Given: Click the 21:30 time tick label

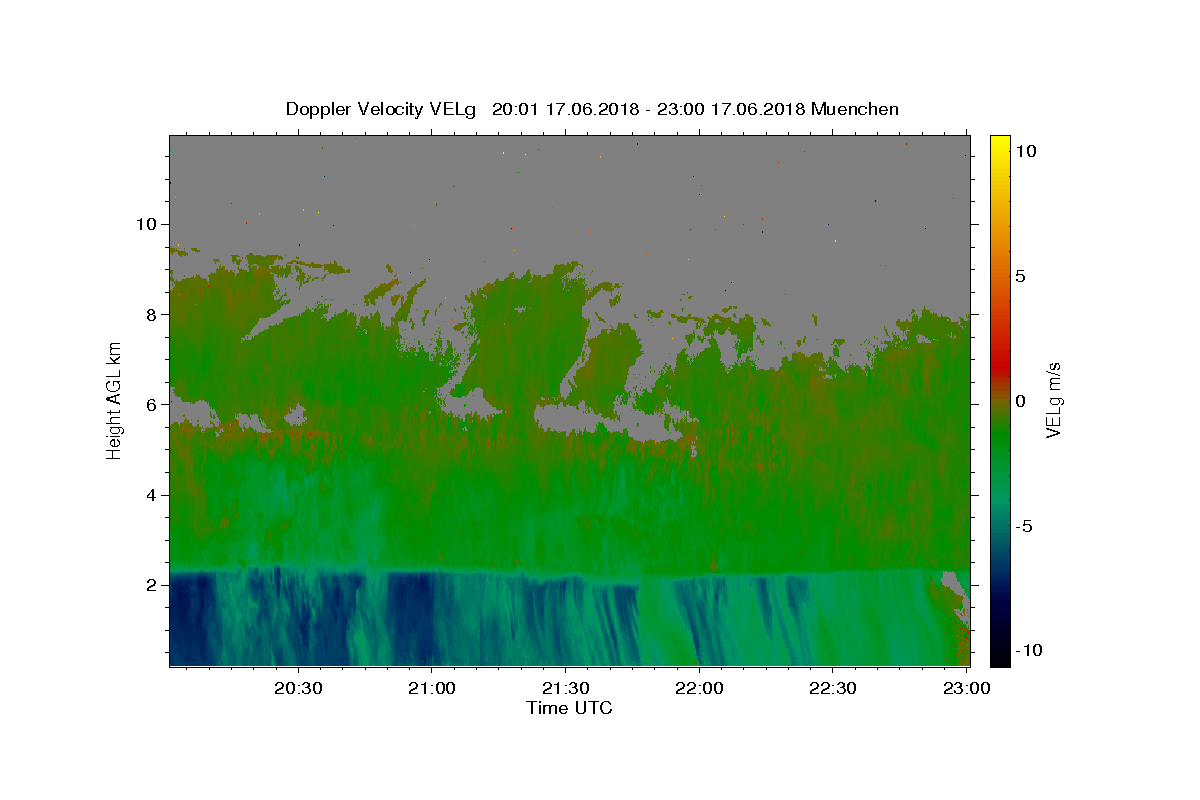Looking at the screenshot, I should tap(565, 688).
